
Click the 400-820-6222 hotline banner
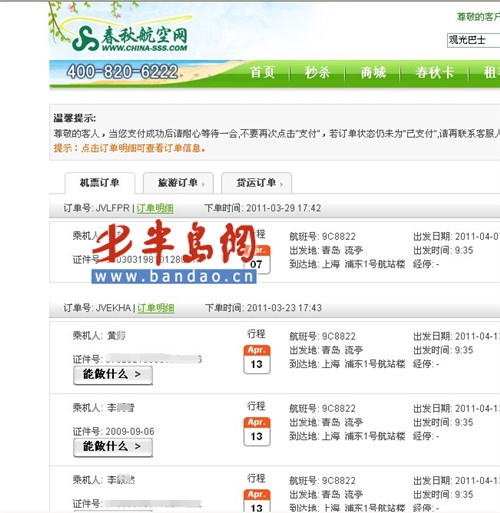click(122, 71)
